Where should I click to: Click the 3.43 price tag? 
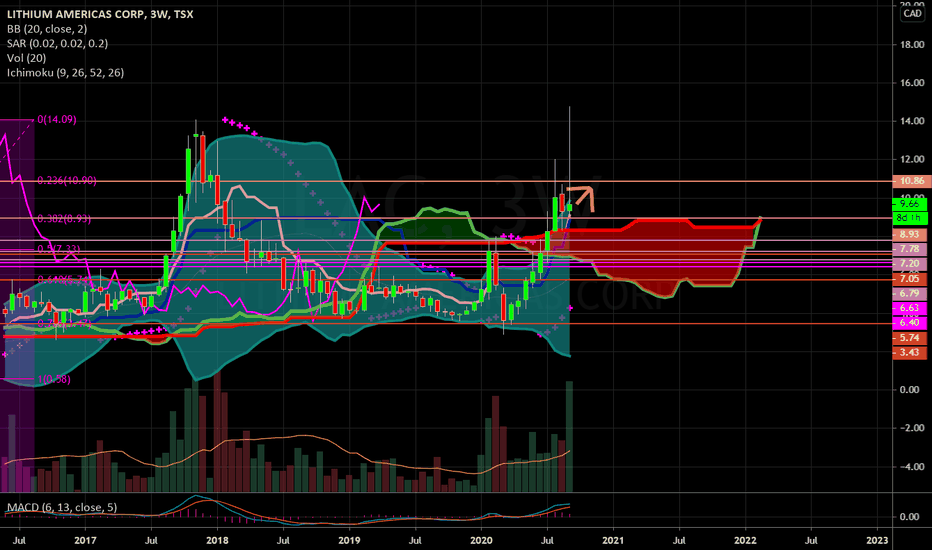coord(909,352)
